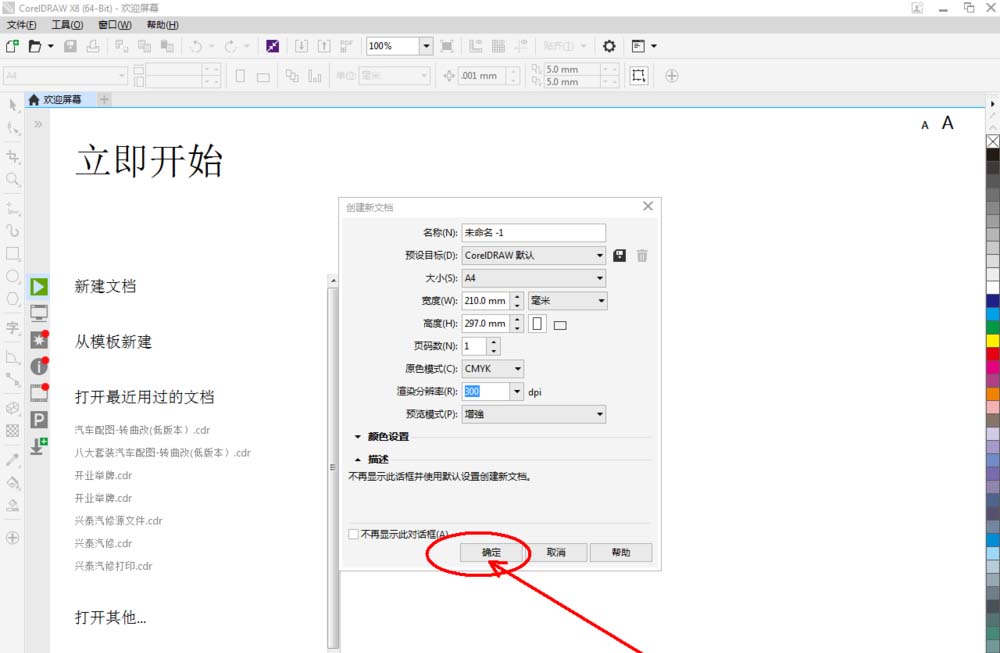Click the New Document link on the welcome screen
This screenshot has width=1000, height=653.
pos(105,286)
